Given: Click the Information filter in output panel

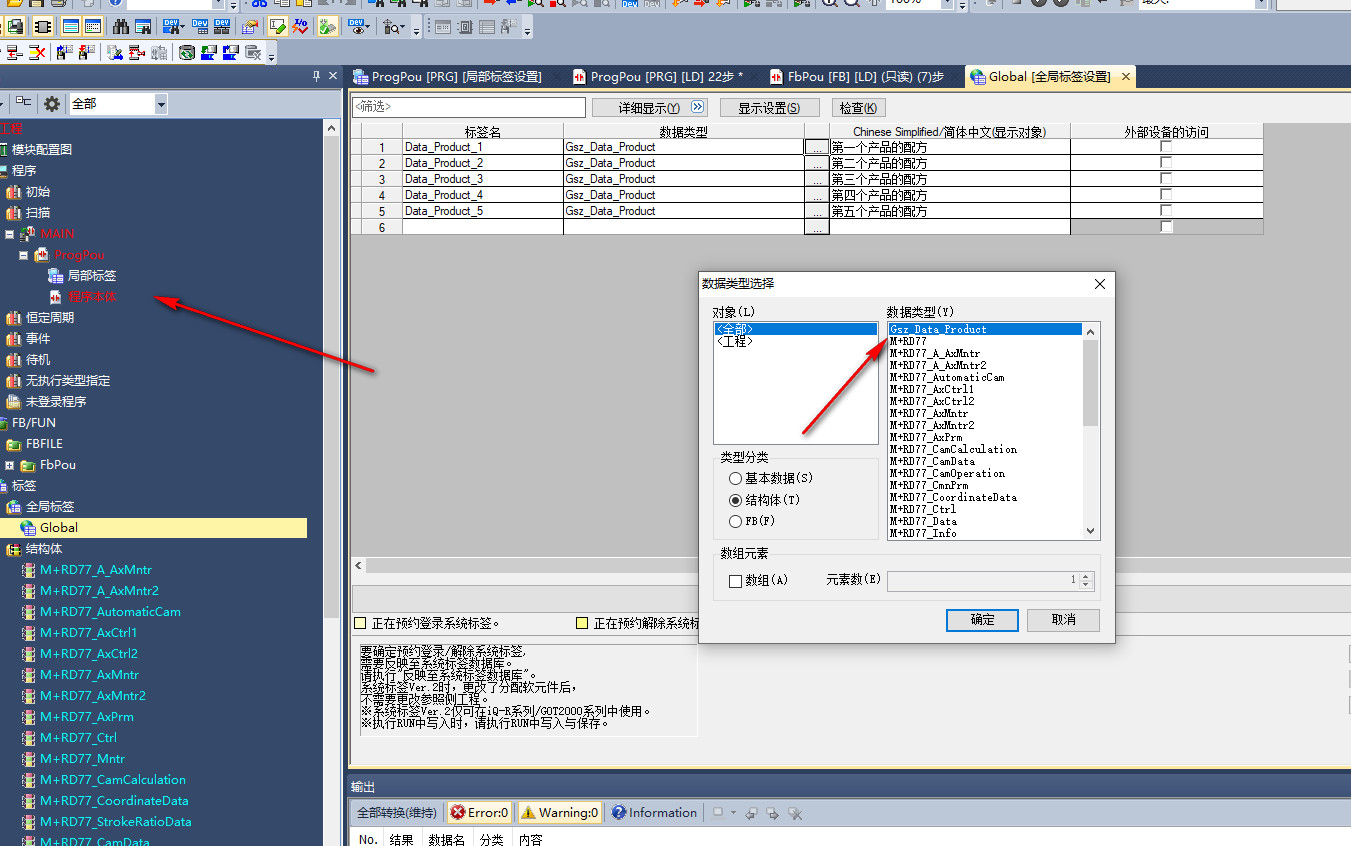Looking at the screenshot, I should tap(654, 813).
